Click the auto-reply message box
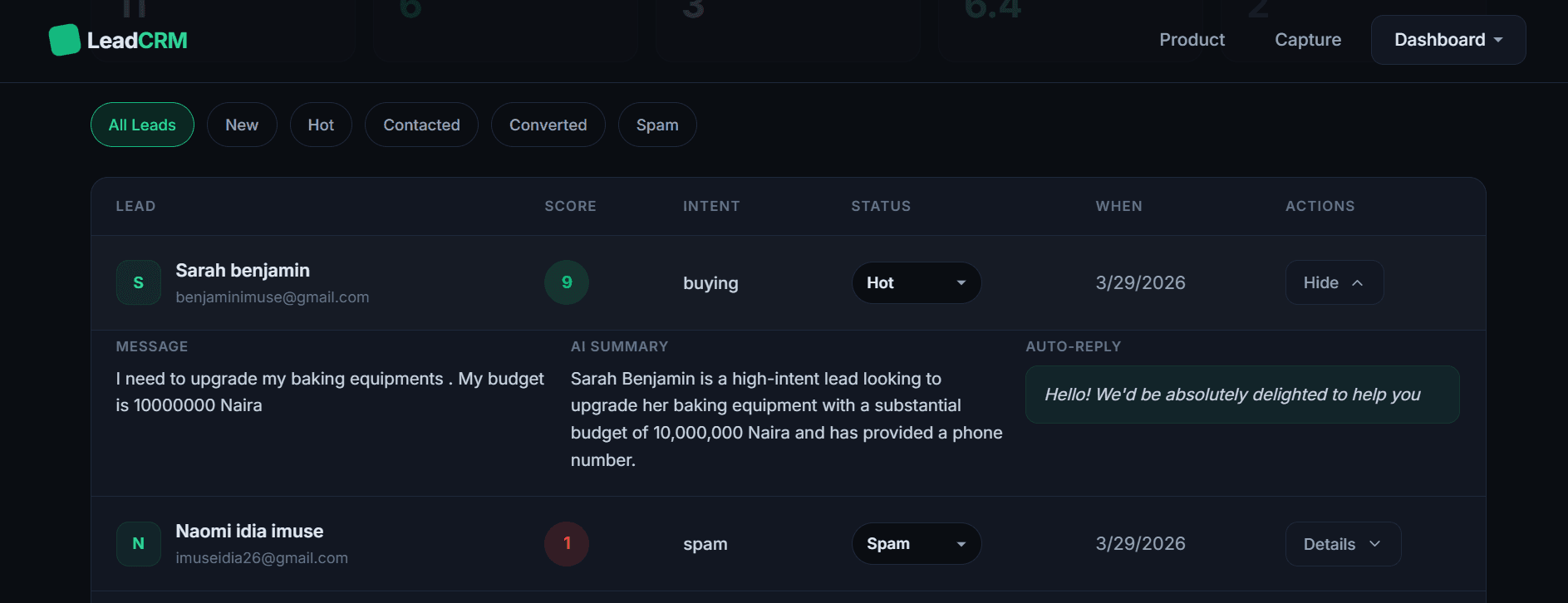This screenshot has width=1568, height=603. tap(1242, 395)
